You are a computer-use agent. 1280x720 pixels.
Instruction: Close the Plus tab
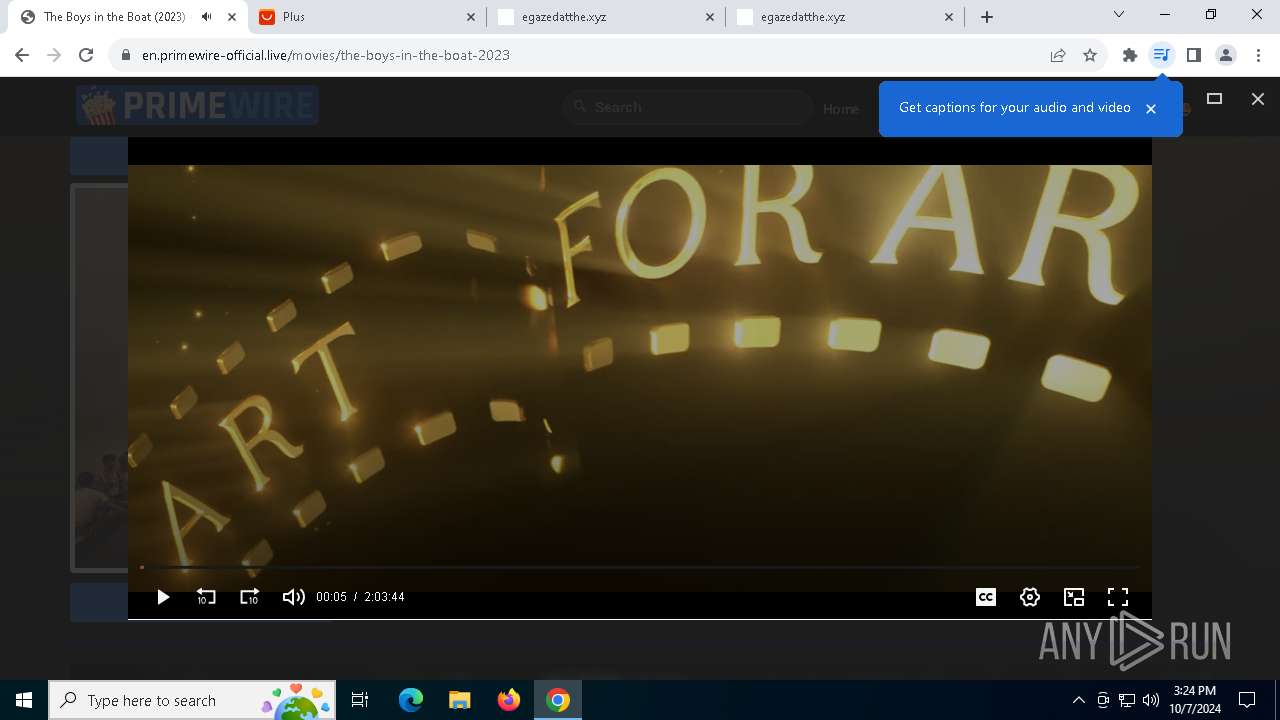click(471, 17)
